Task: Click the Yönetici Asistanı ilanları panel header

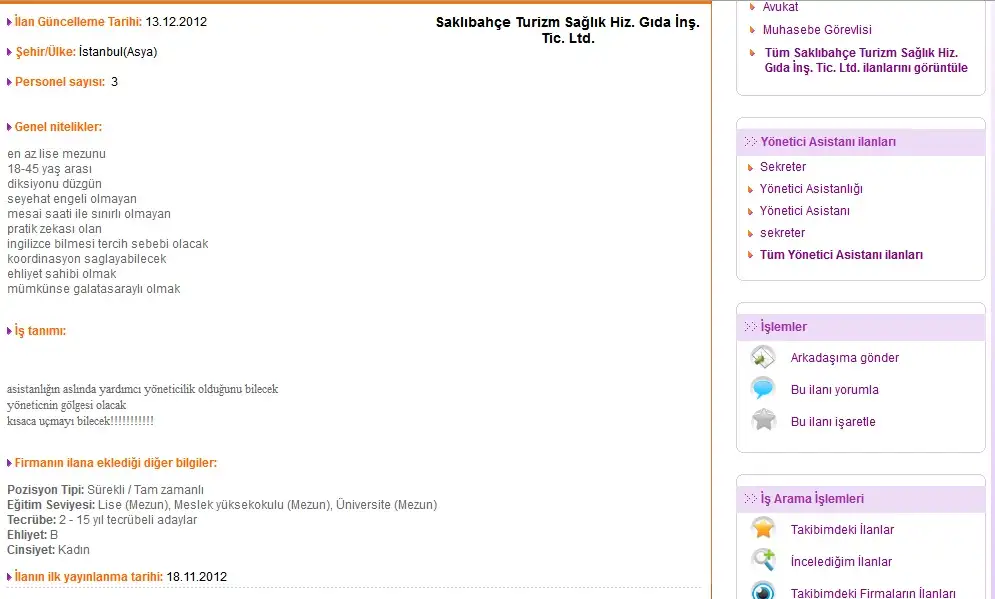Action: point(860,142)
